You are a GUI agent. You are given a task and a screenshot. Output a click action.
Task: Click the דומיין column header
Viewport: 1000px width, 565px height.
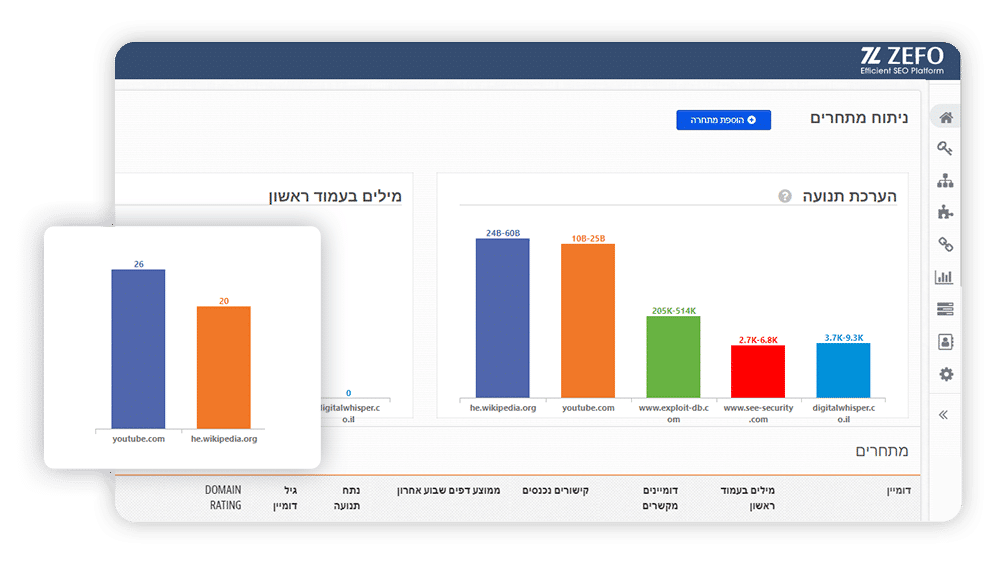tap(899, 490)
